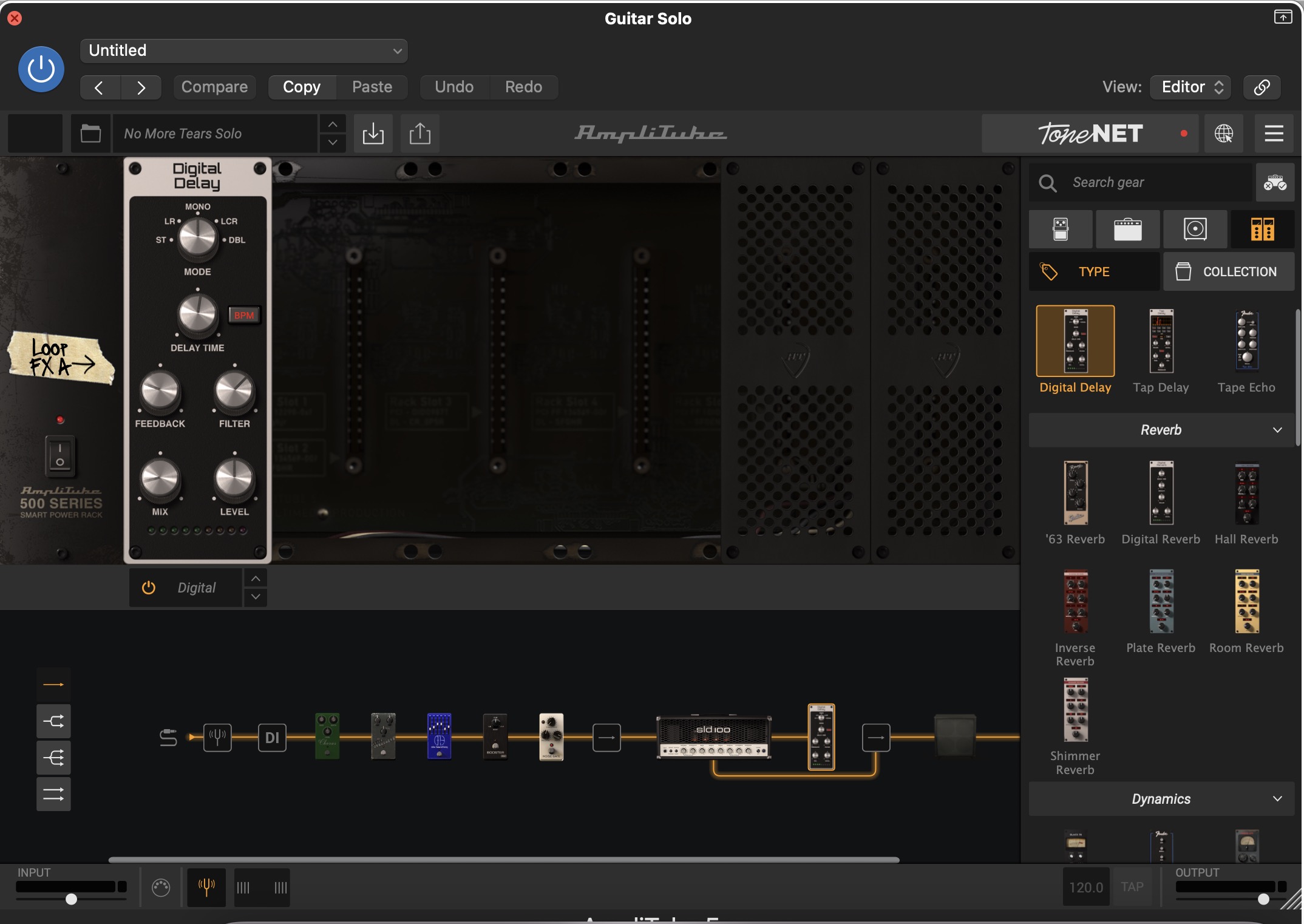This screenshot has height=924, width=1304.
Task: Click the FEEDBACK knob
Action: point(160,390)
